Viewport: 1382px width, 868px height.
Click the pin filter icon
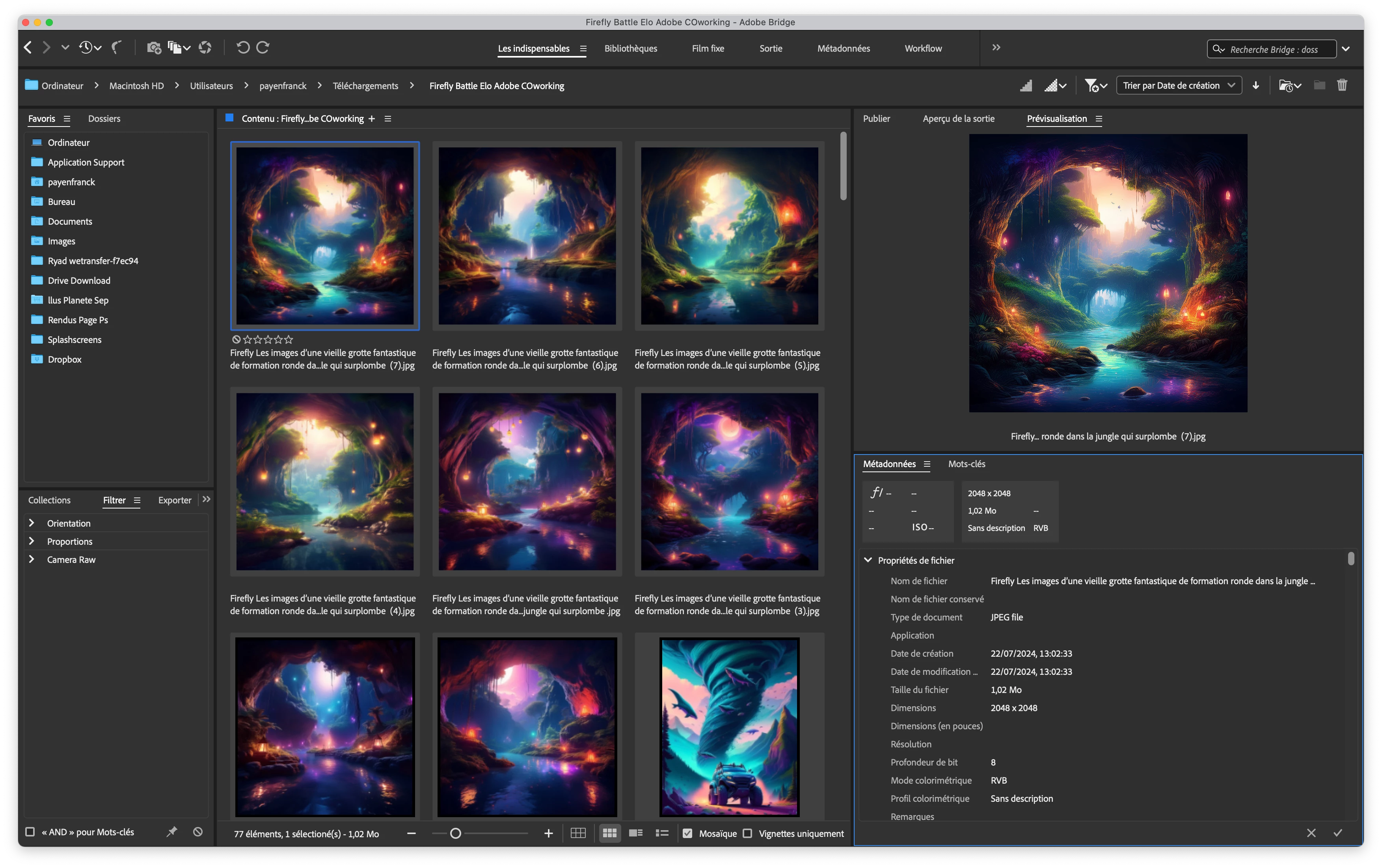pyautogui.click(x=171, y=832)
